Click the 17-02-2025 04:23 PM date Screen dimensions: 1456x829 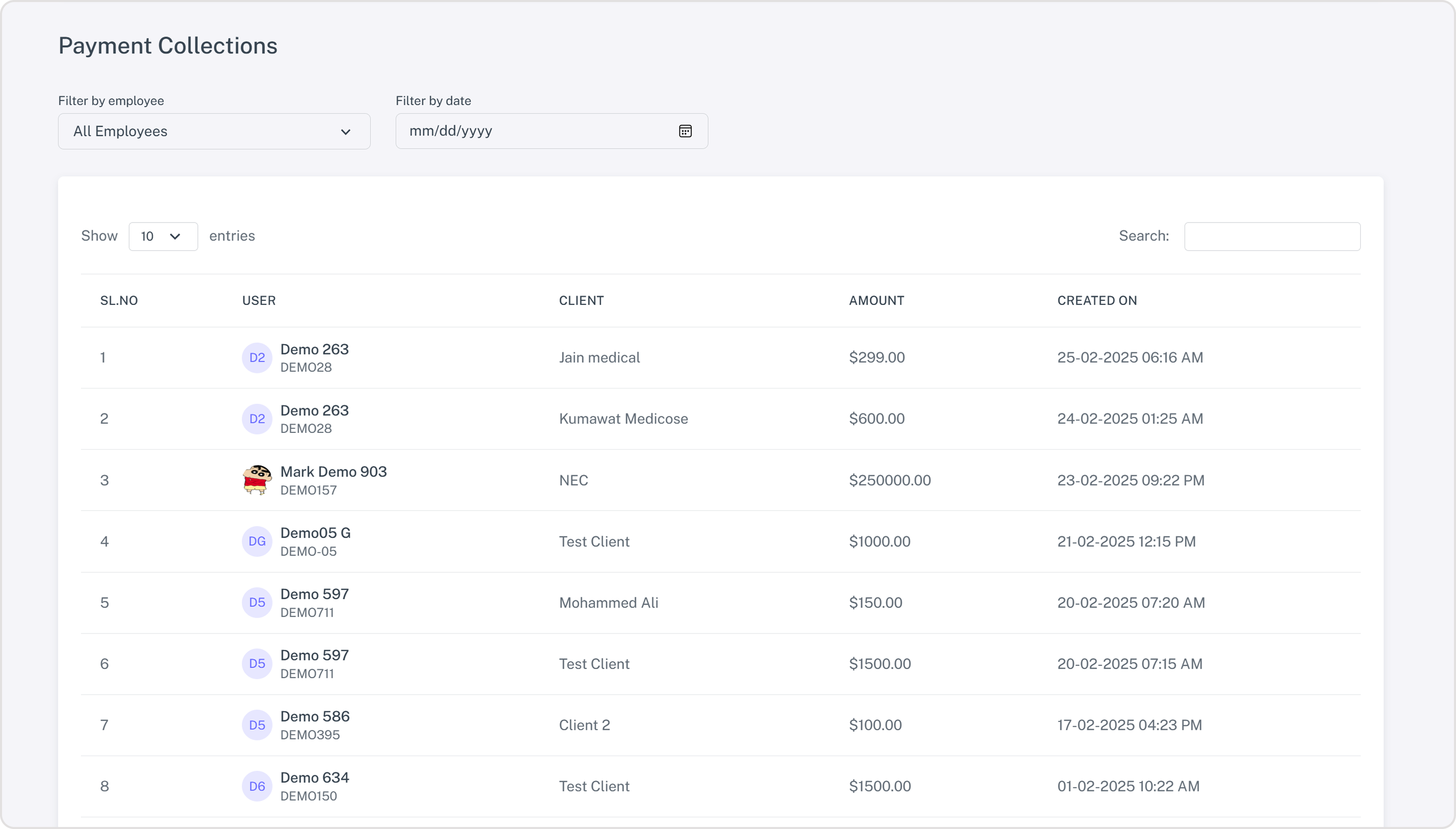click(x=1129, y=725)
